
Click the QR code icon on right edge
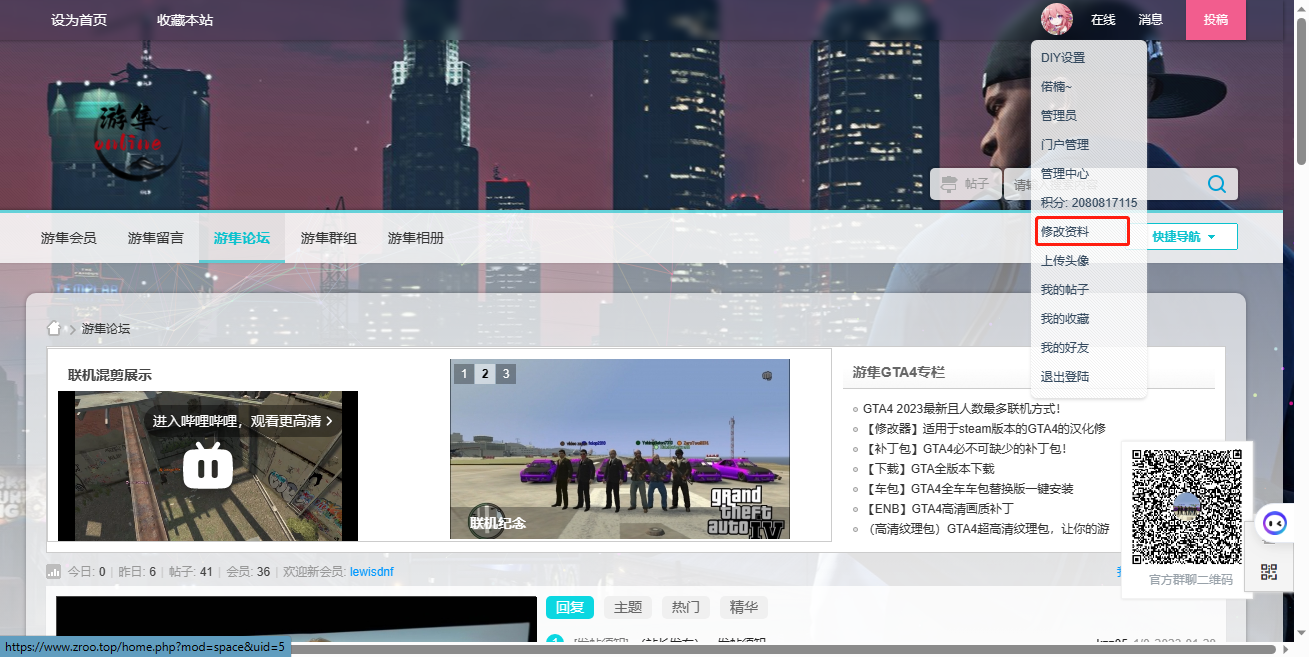click(x=1269, y=572)
